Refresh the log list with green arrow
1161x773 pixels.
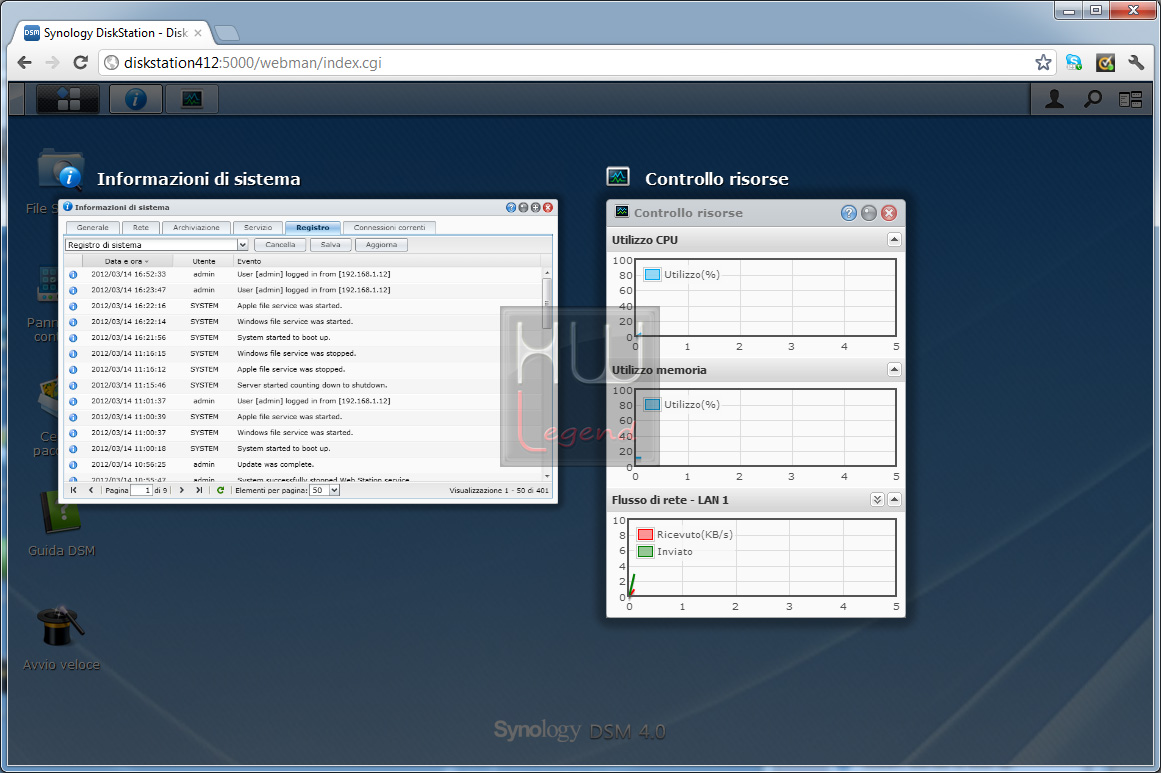(x=220, y=490)
